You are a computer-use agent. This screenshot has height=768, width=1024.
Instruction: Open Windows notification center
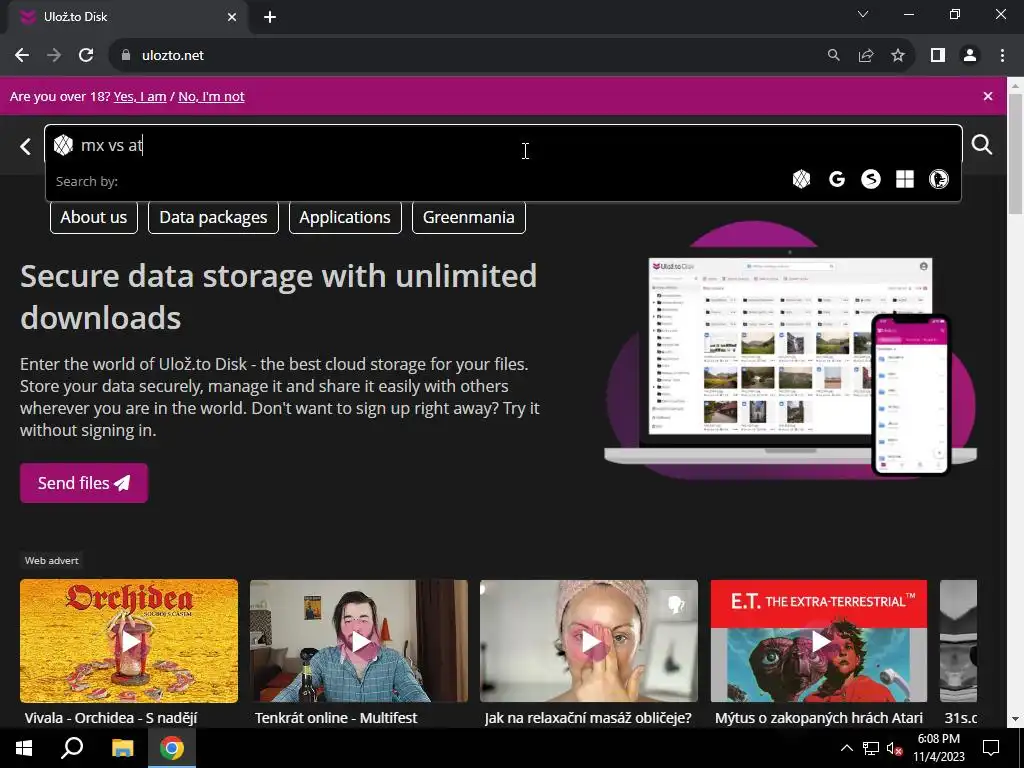pyautogui.click(x=991, y=748)
